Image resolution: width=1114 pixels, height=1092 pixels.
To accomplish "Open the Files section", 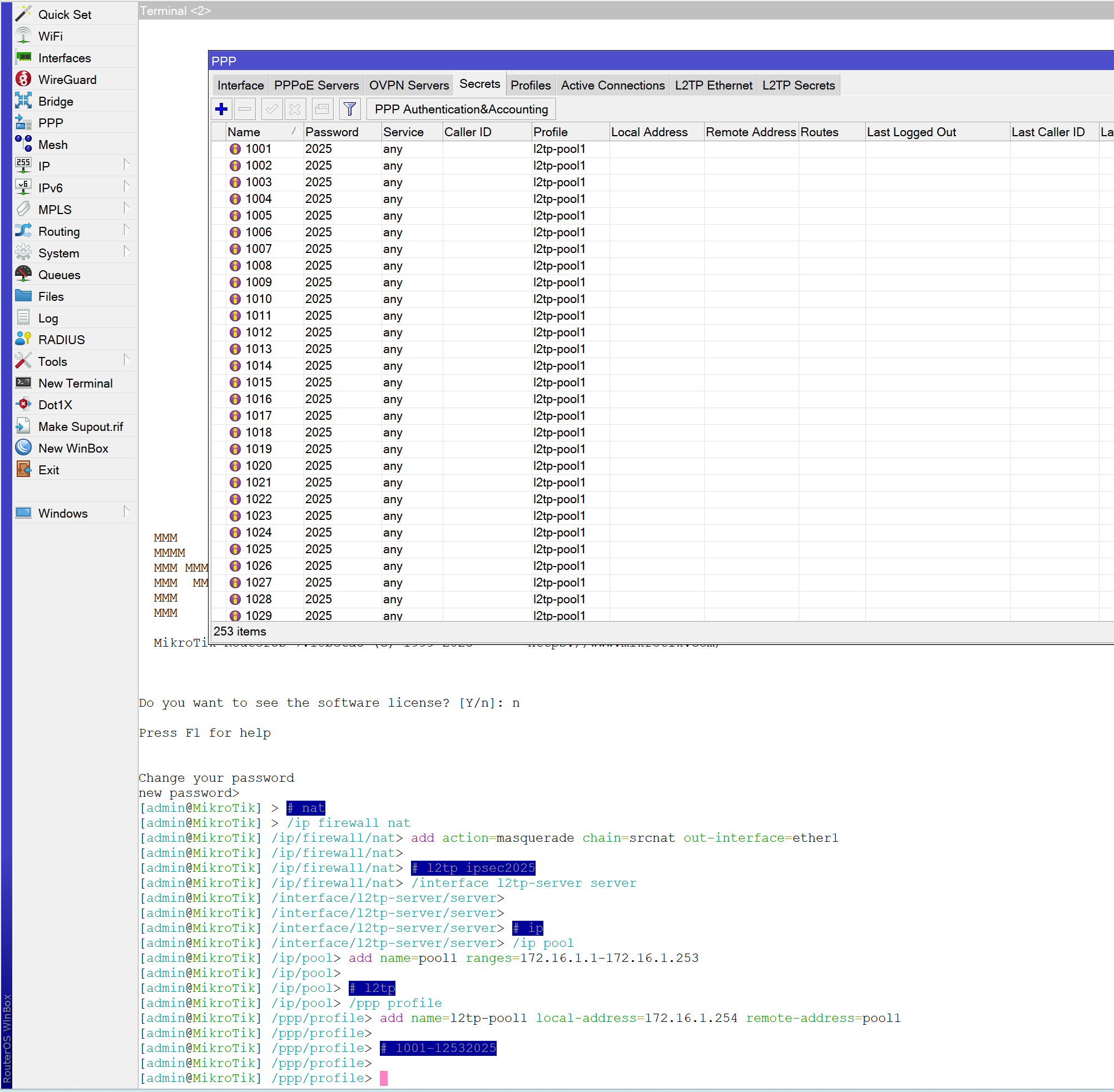I will click(75, 296).
